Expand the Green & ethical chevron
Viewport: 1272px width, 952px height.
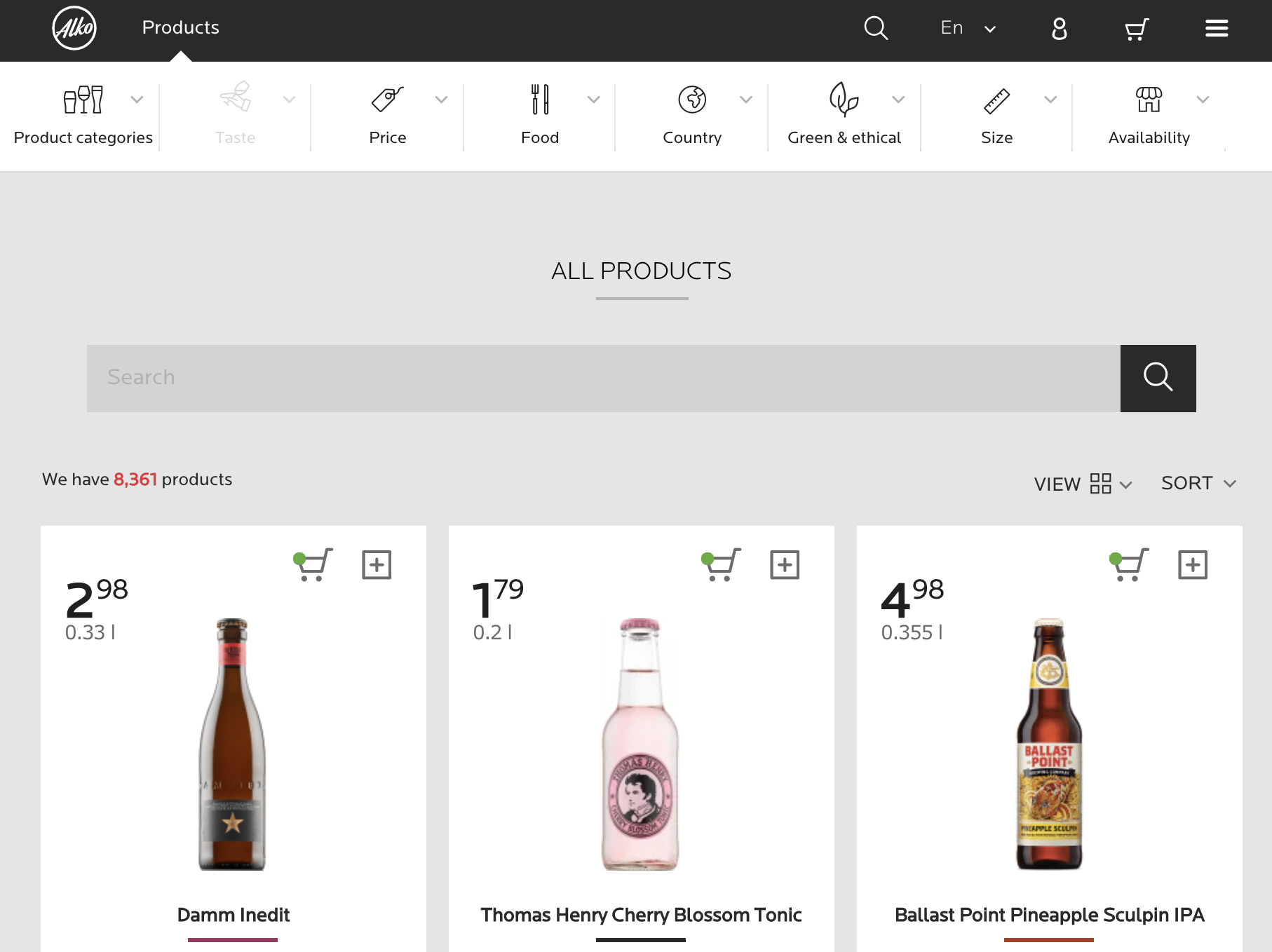pyautogui.click(x=898, y=100)
